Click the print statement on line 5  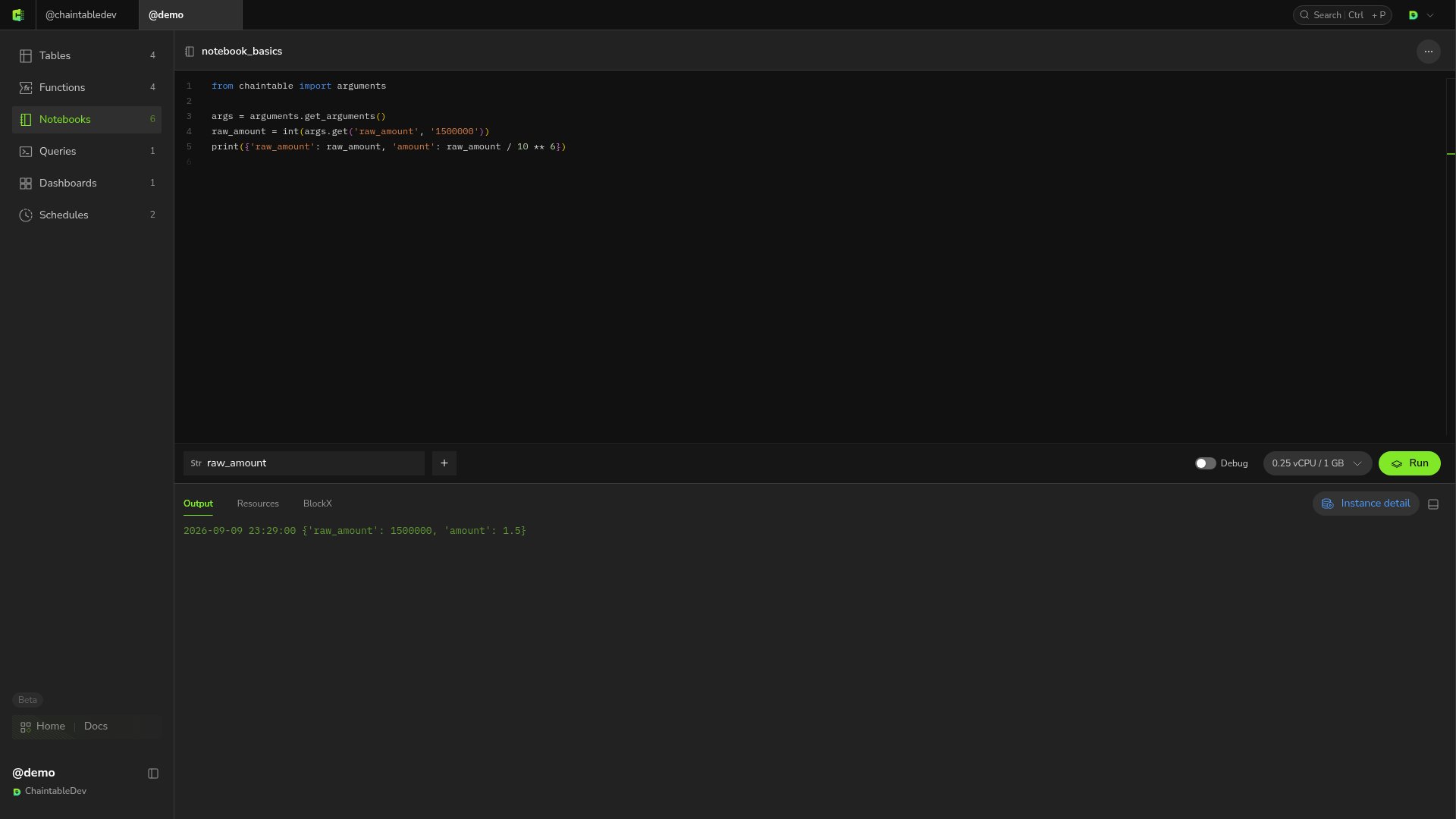pyautogui.click(x=388, y=147)
